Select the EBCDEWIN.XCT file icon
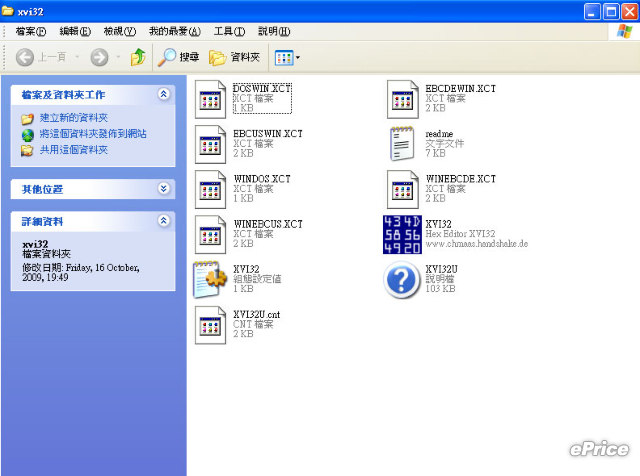 (402, 99)
